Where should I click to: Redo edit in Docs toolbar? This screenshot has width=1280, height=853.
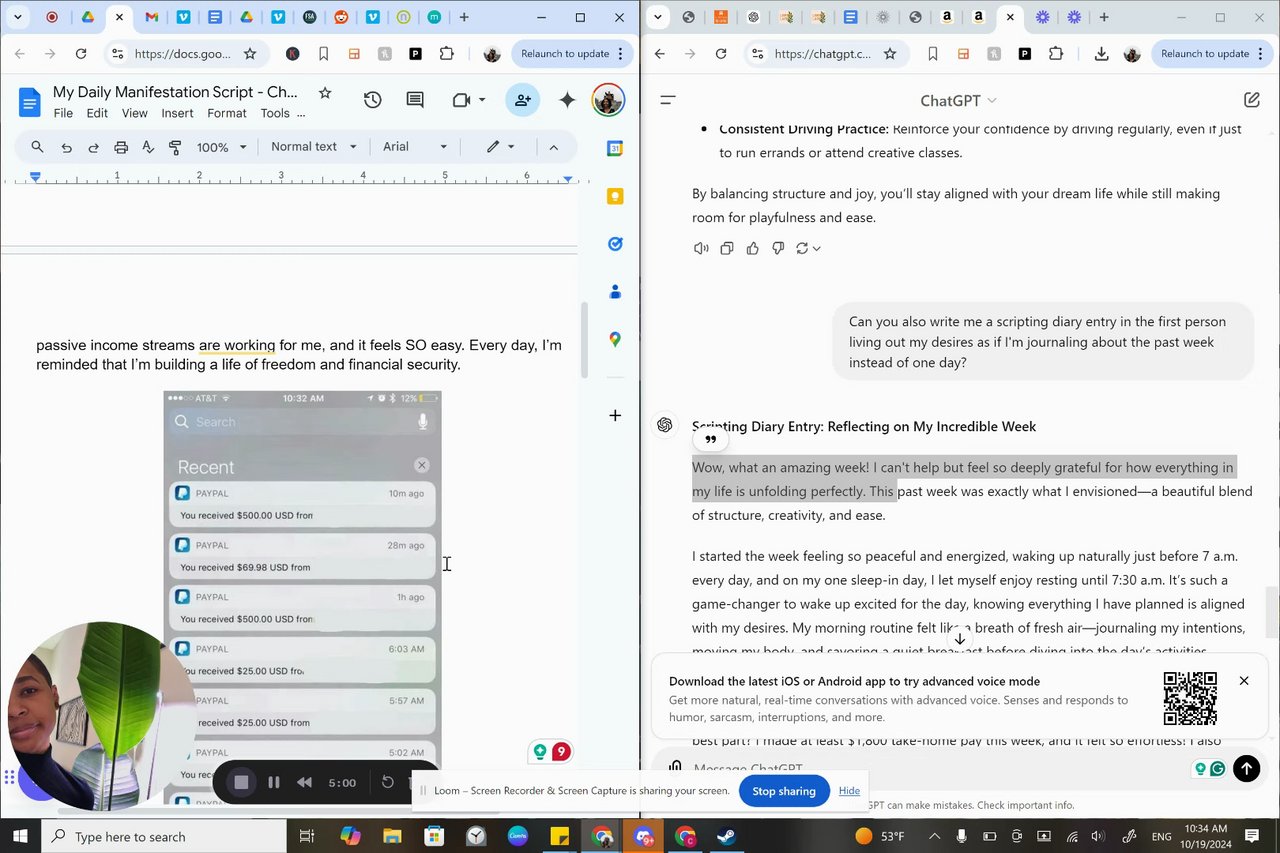click(93, 147)
